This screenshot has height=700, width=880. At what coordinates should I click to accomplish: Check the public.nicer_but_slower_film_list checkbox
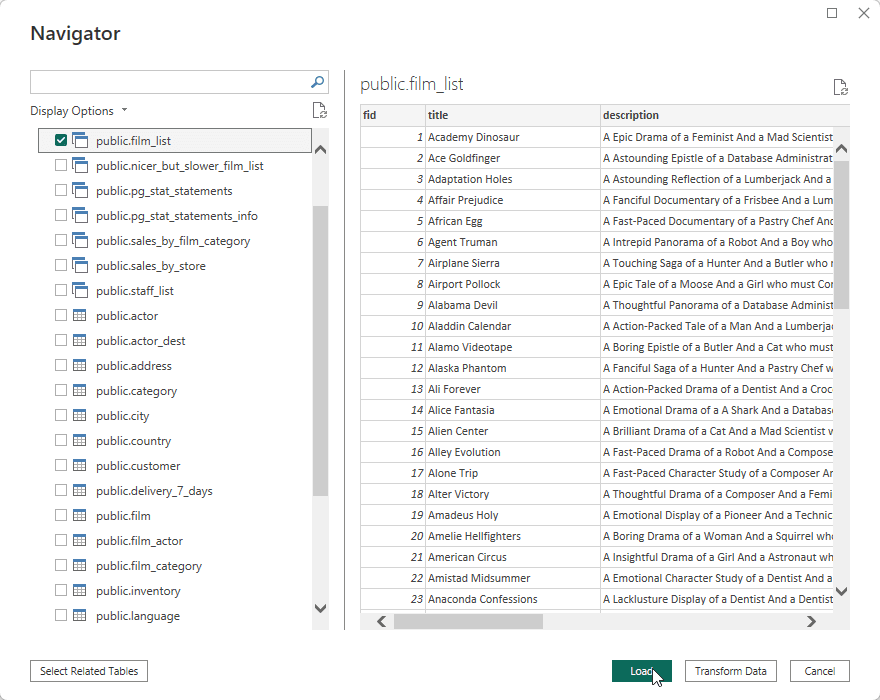(x=61, y=166)
